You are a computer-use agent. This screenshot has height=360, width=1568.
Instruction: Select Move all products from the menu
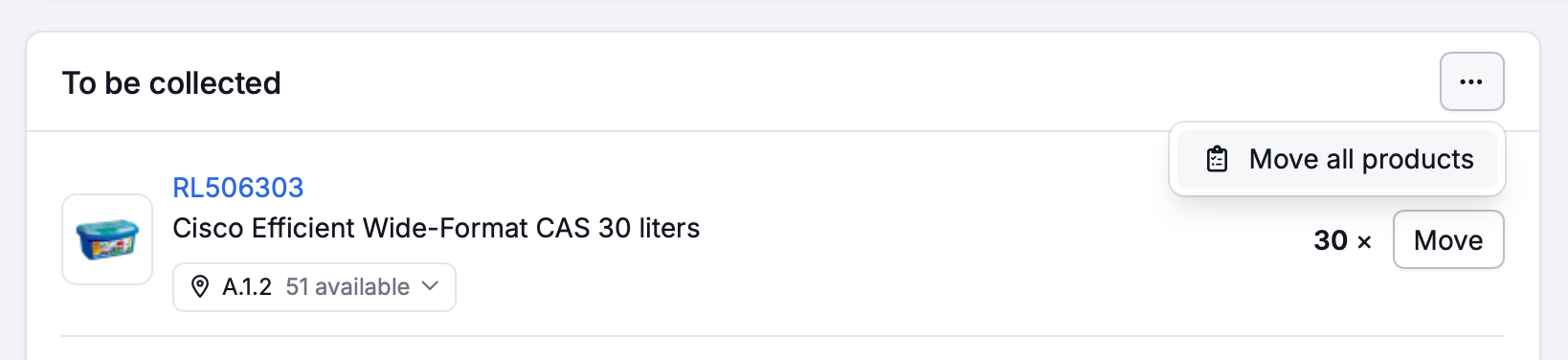(1337, 159)
